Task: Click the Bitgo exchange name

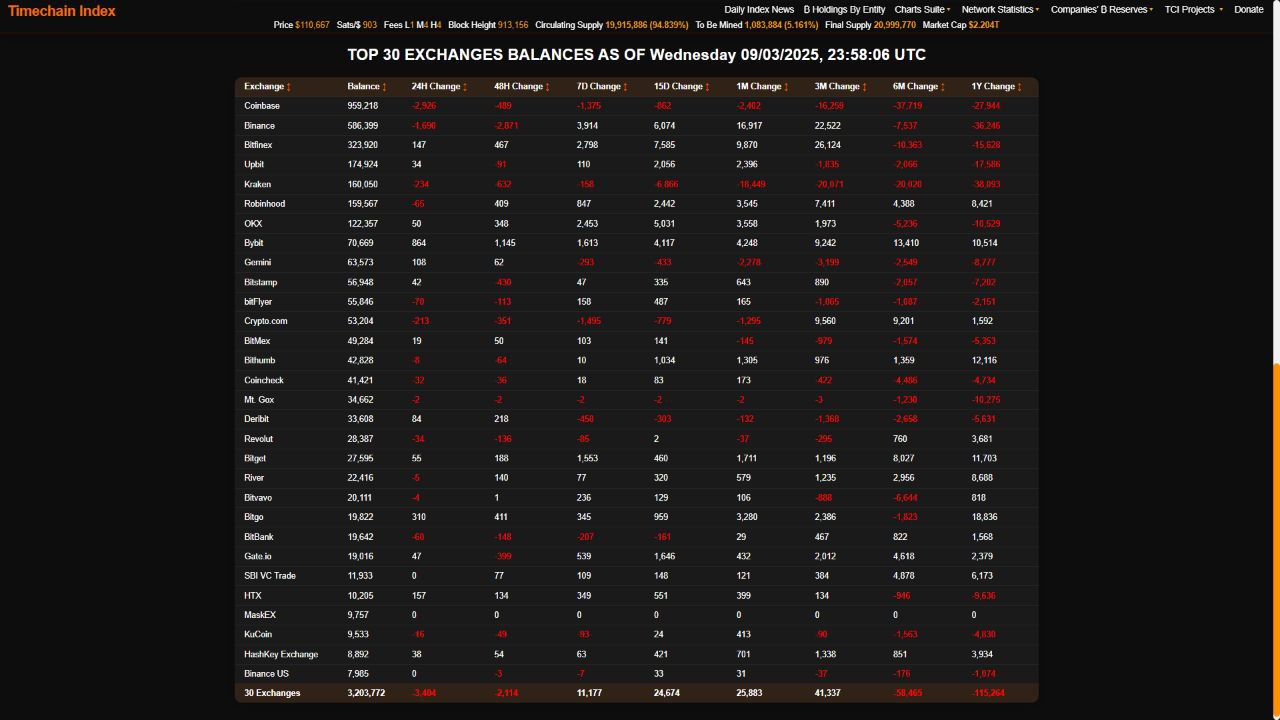Action: [254, 517]
